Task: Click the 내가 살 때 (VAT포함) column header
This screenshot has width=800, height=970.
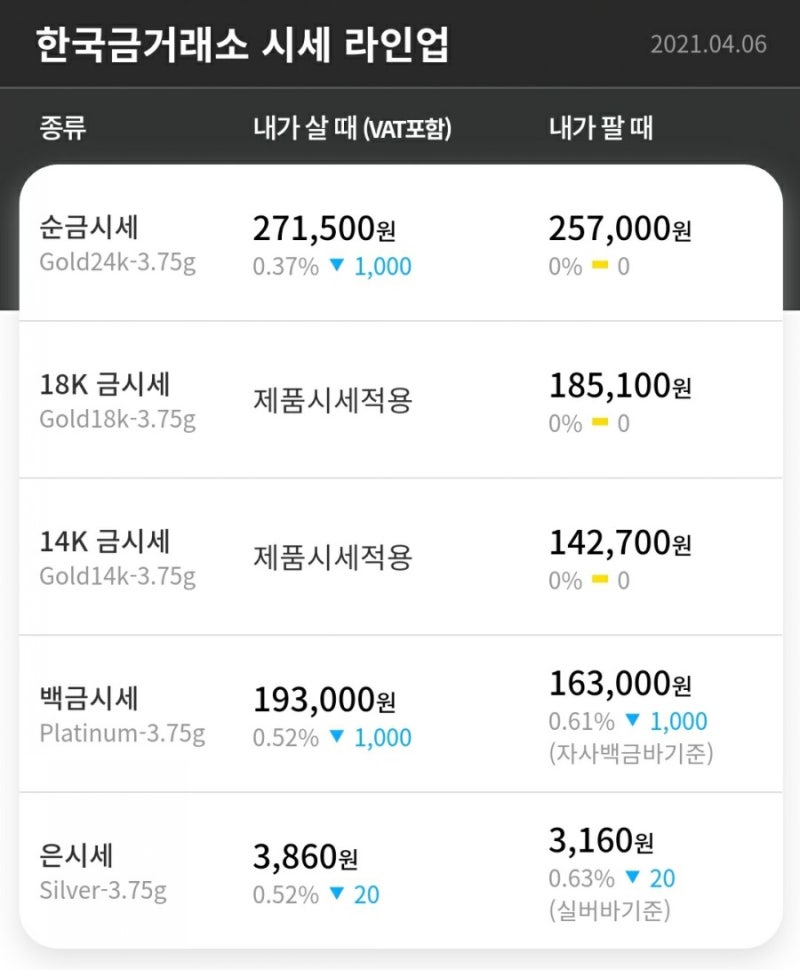Action: (352, 128)
